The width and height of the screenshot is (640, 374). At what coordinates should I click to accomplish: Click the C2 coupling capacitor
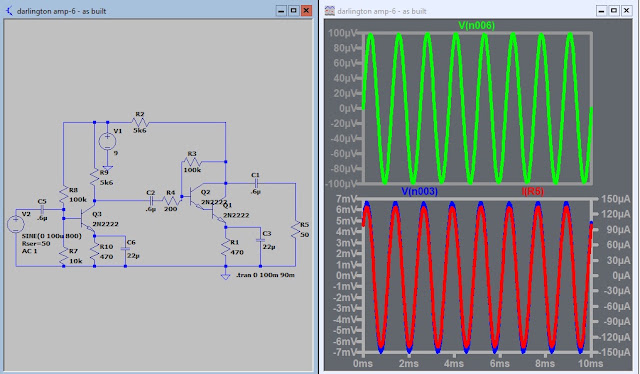(x=151, y=200)
